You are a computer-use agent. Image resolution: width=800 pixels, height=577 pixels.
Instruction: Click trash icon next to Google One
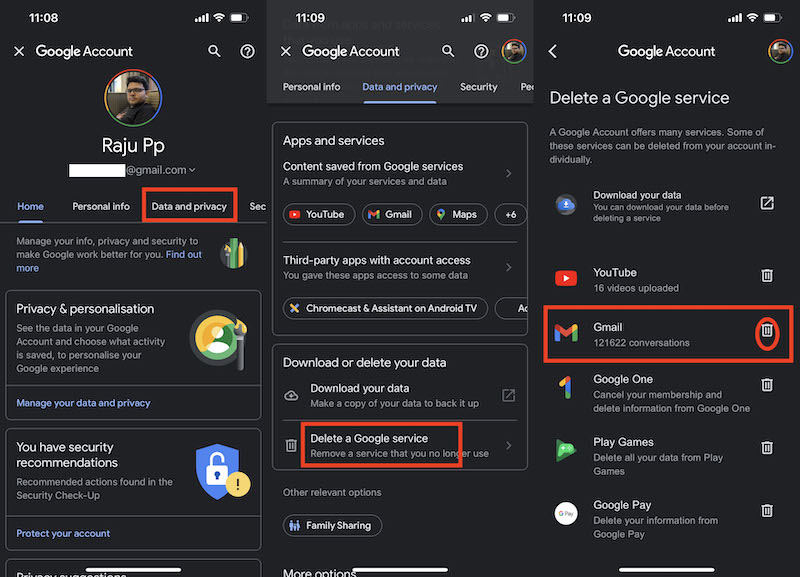point(767,385)
